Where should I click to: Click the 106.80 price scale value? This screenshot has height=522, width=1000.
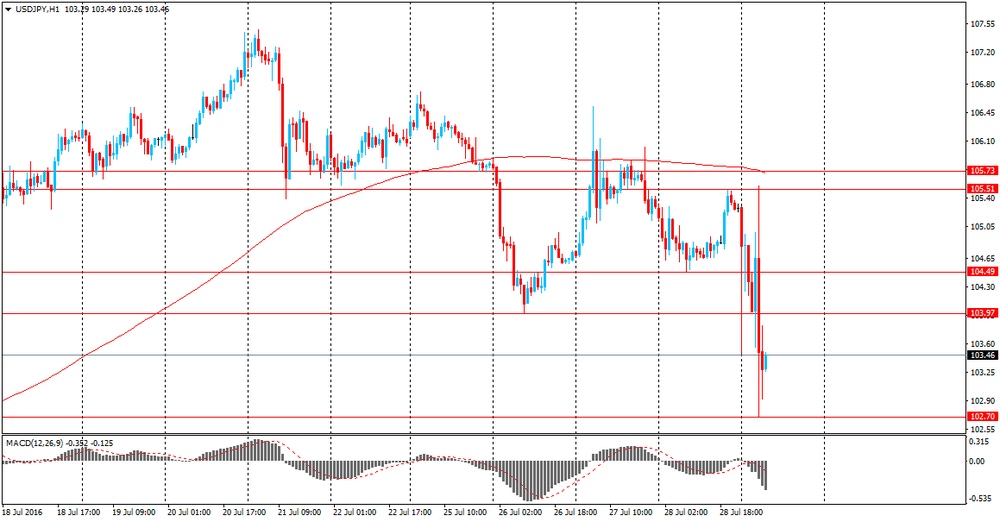coord(983,85)
